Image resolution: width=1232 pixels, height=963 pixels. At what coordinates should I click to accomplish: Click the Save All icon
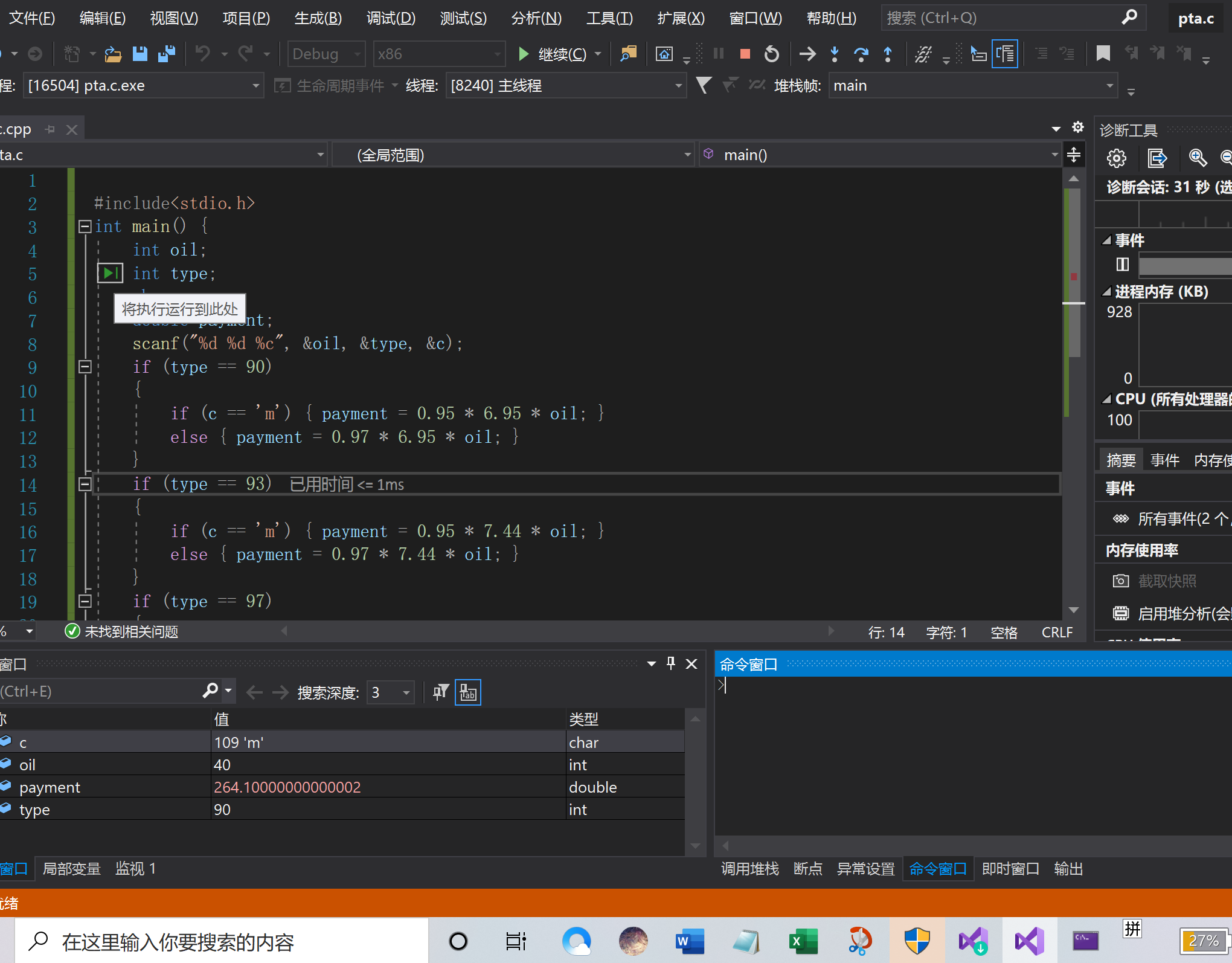166,54
